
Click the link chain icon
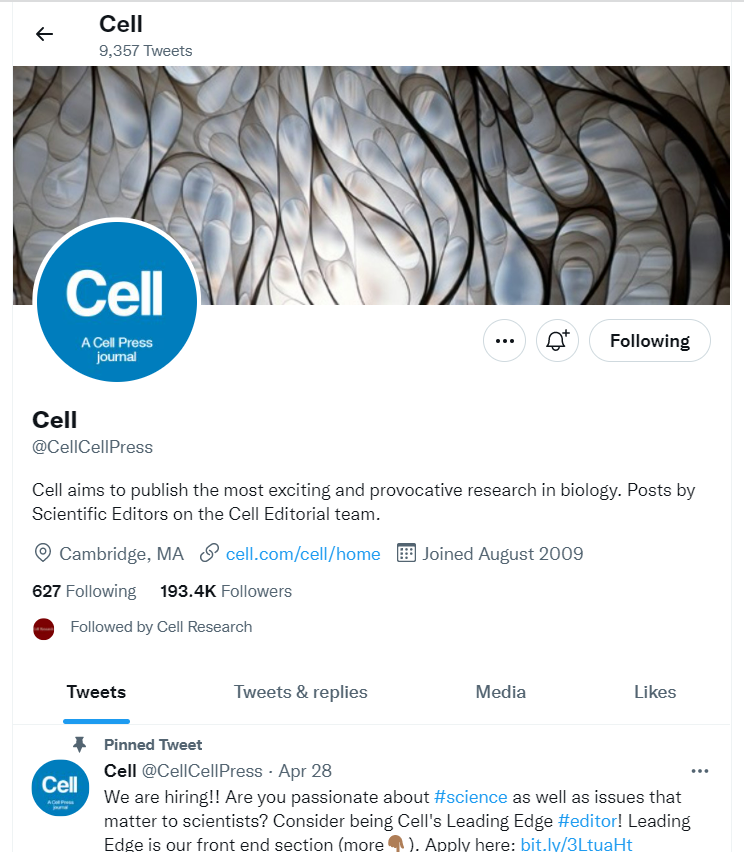[209, 553]
